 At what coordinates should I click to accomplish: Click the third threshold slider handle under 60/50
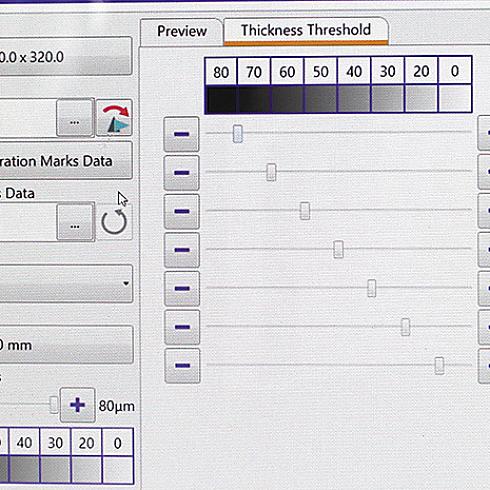(x=305, y=211)
